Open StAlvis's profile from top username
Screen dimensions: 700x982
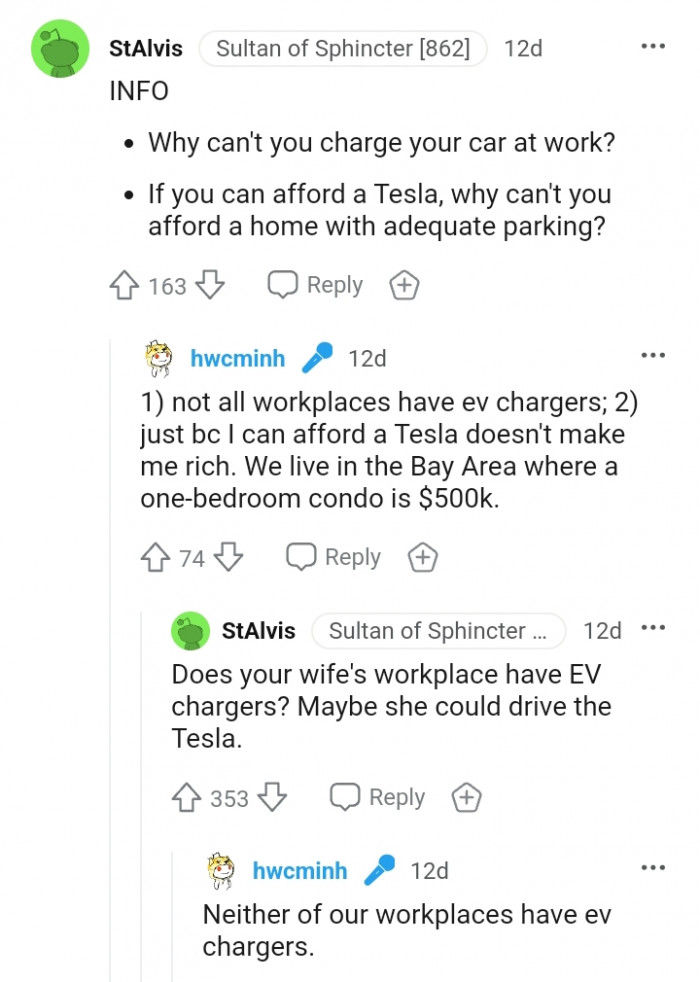pos(146,48)
